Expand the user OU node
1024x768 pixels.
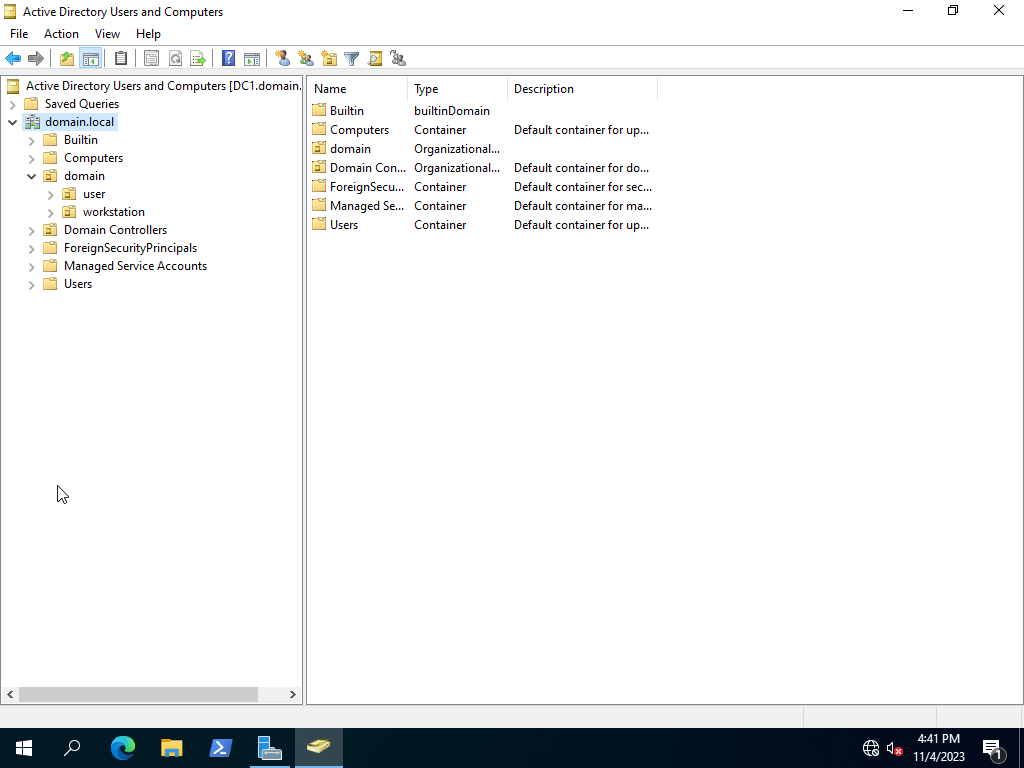pyautogui.click(x=50, y=195)
